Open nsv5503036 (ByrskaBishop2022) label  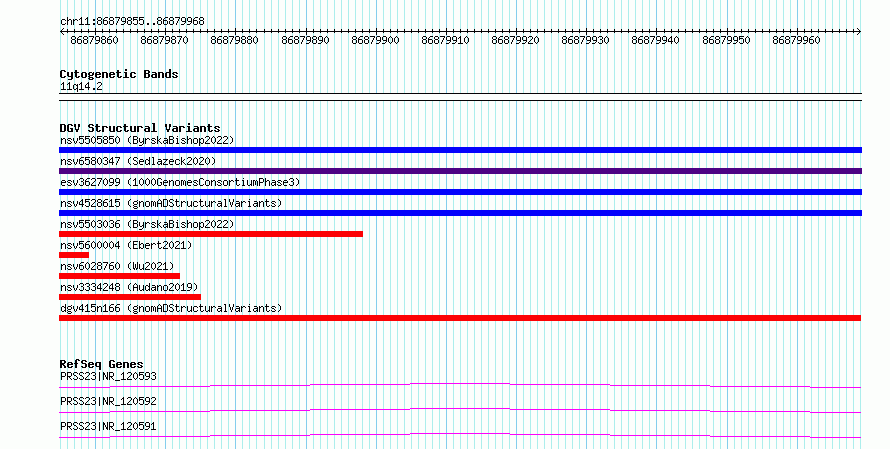point(147,224)
